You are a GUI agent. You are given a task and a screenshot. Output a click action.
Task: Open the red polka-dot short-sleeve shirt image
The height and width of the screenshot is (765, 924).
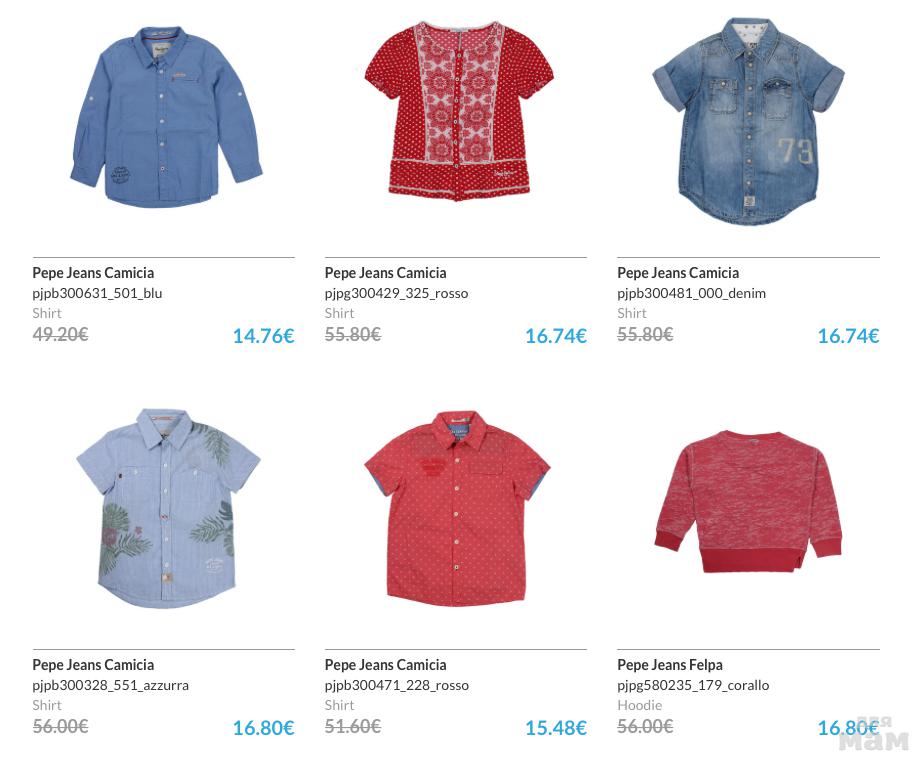click(x=457, y=509)
